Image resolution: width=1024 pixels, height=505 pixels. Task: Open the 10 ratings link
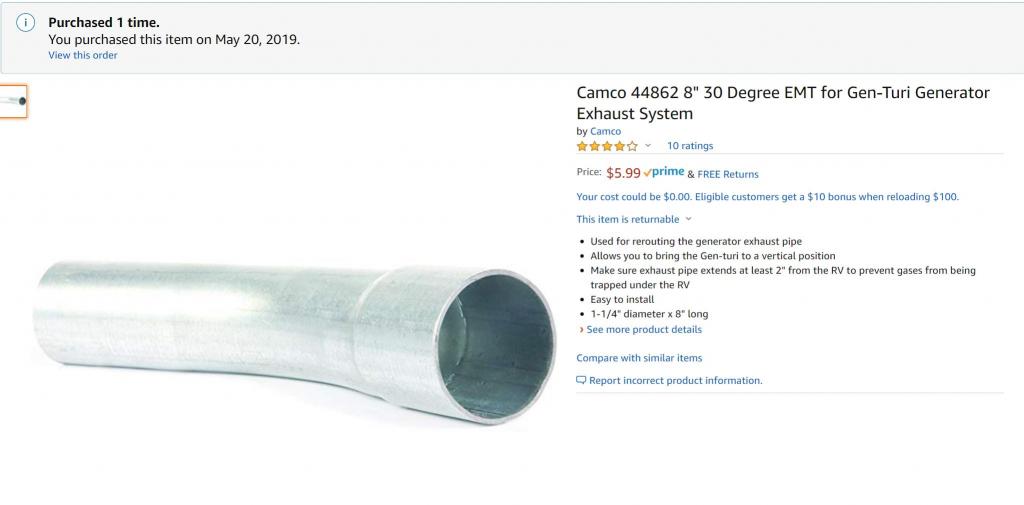click(x=690, y=146)
